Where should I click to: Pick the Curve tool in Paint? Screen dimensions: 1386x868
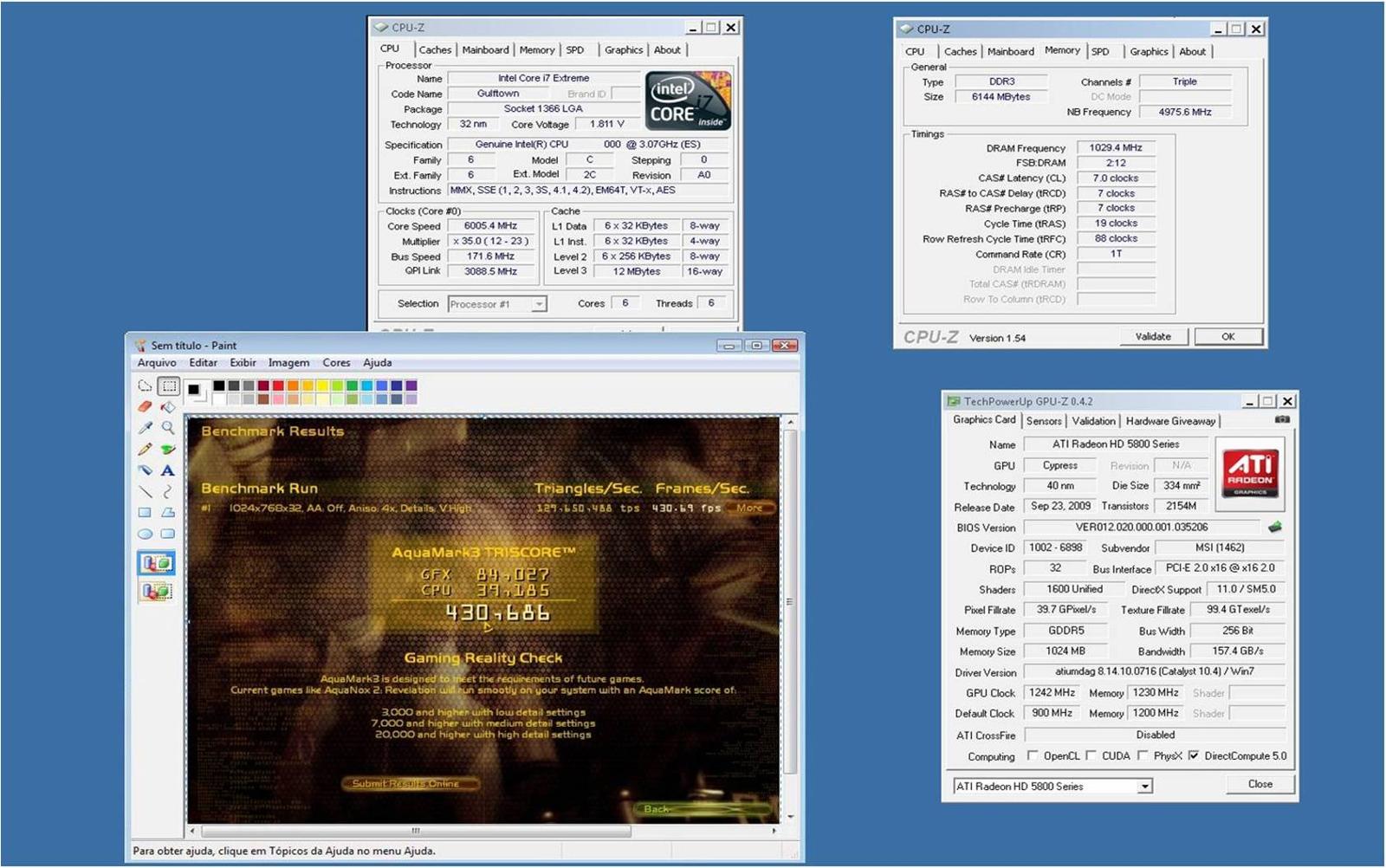point(168,491)
